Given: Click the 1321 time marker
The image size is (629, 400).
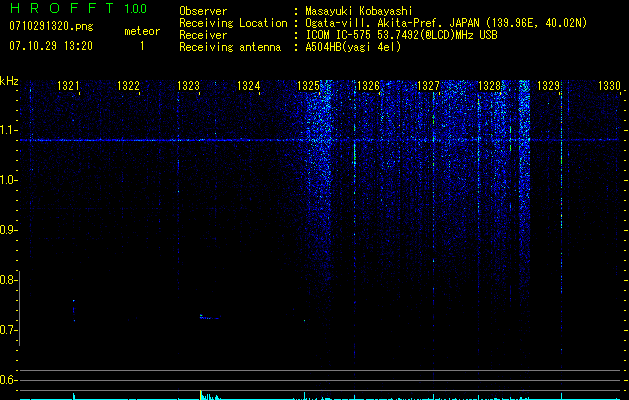Looking at the screenshot, I should pos(68,85).
